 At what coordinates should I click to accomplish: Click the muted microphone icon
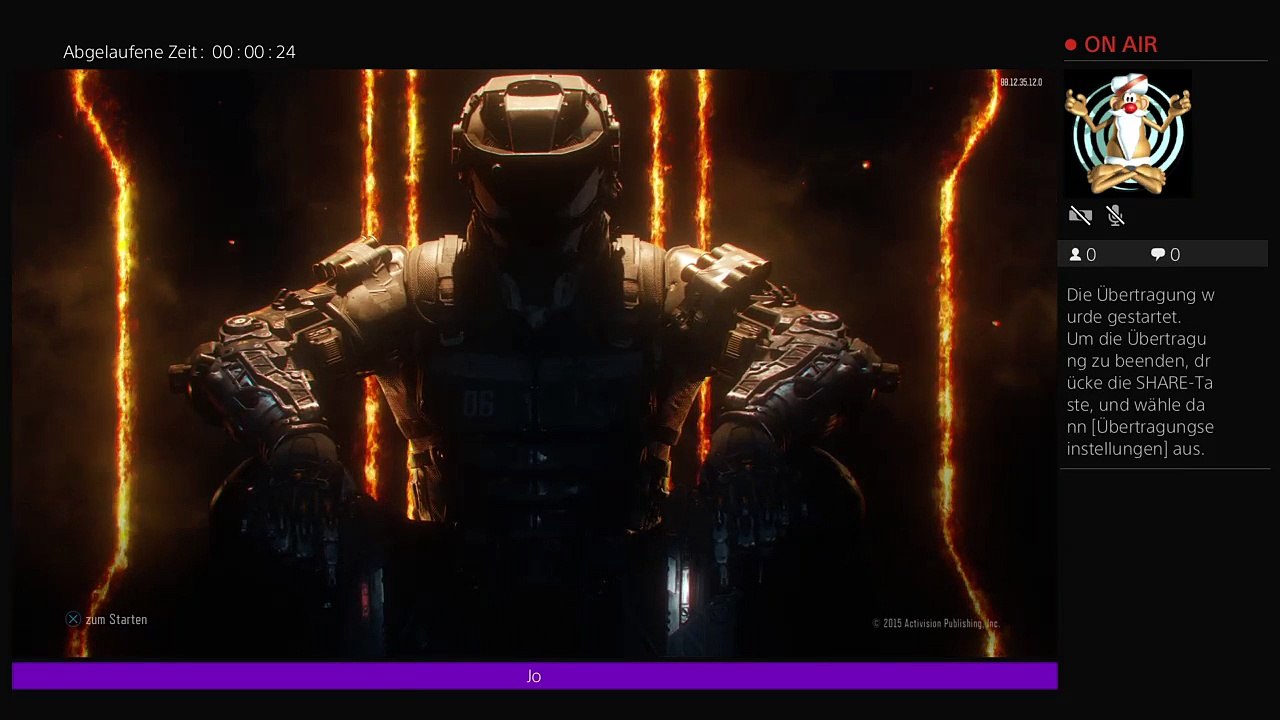click(1116, 215)
